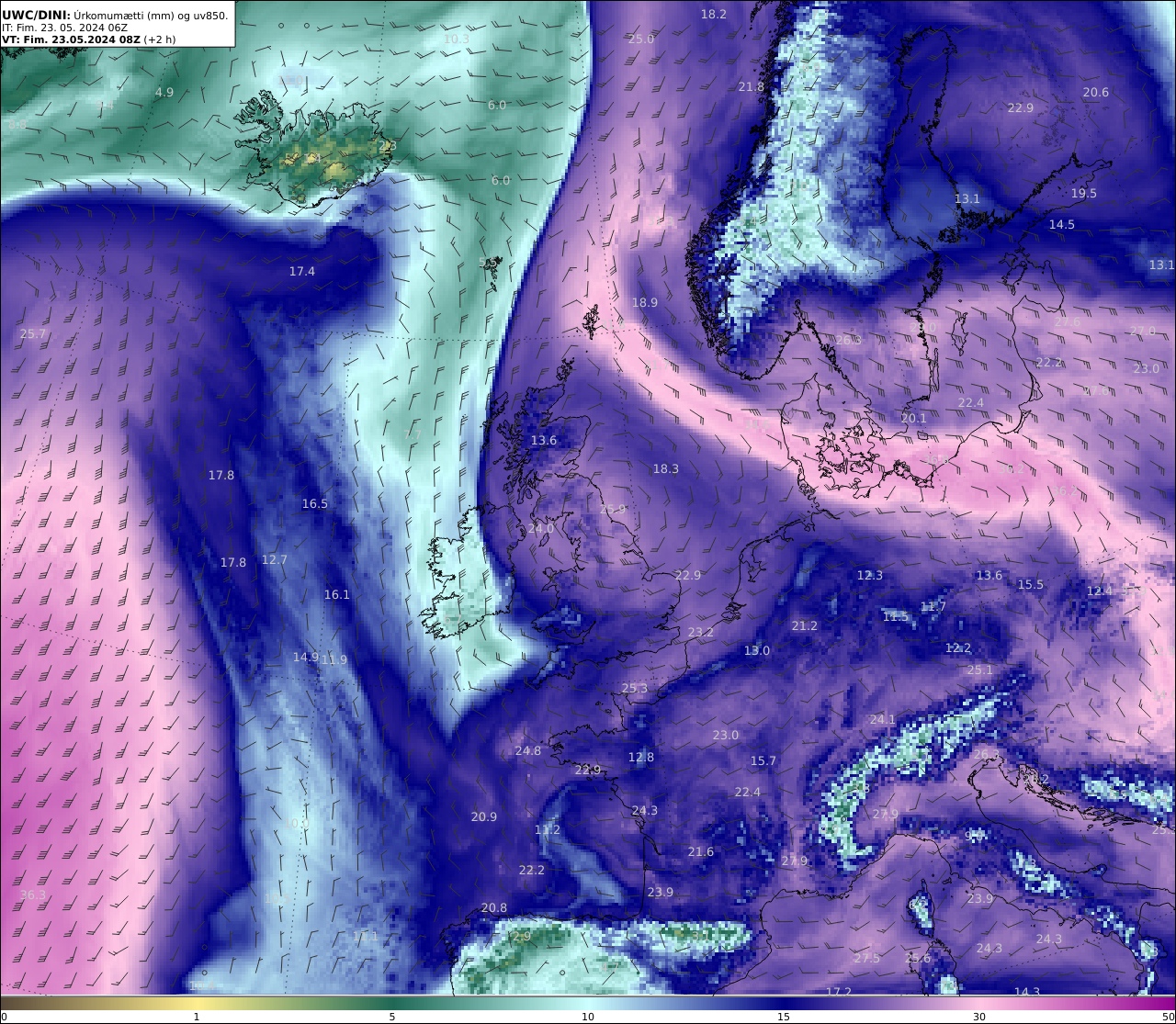Click the 4.9 value near Iceland

click(x=164, y=92)
